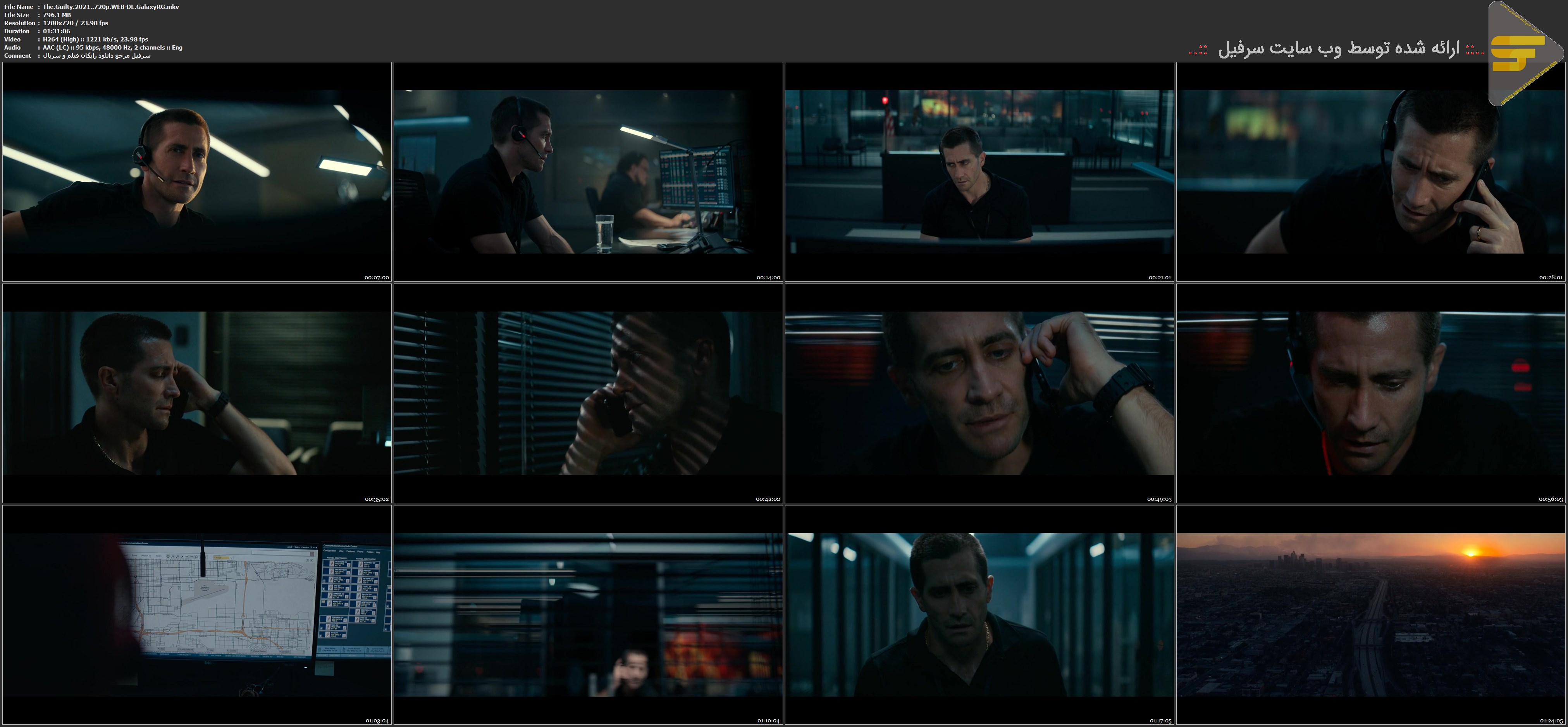Click the Duration value 01:31:06

tap(56, 31)
